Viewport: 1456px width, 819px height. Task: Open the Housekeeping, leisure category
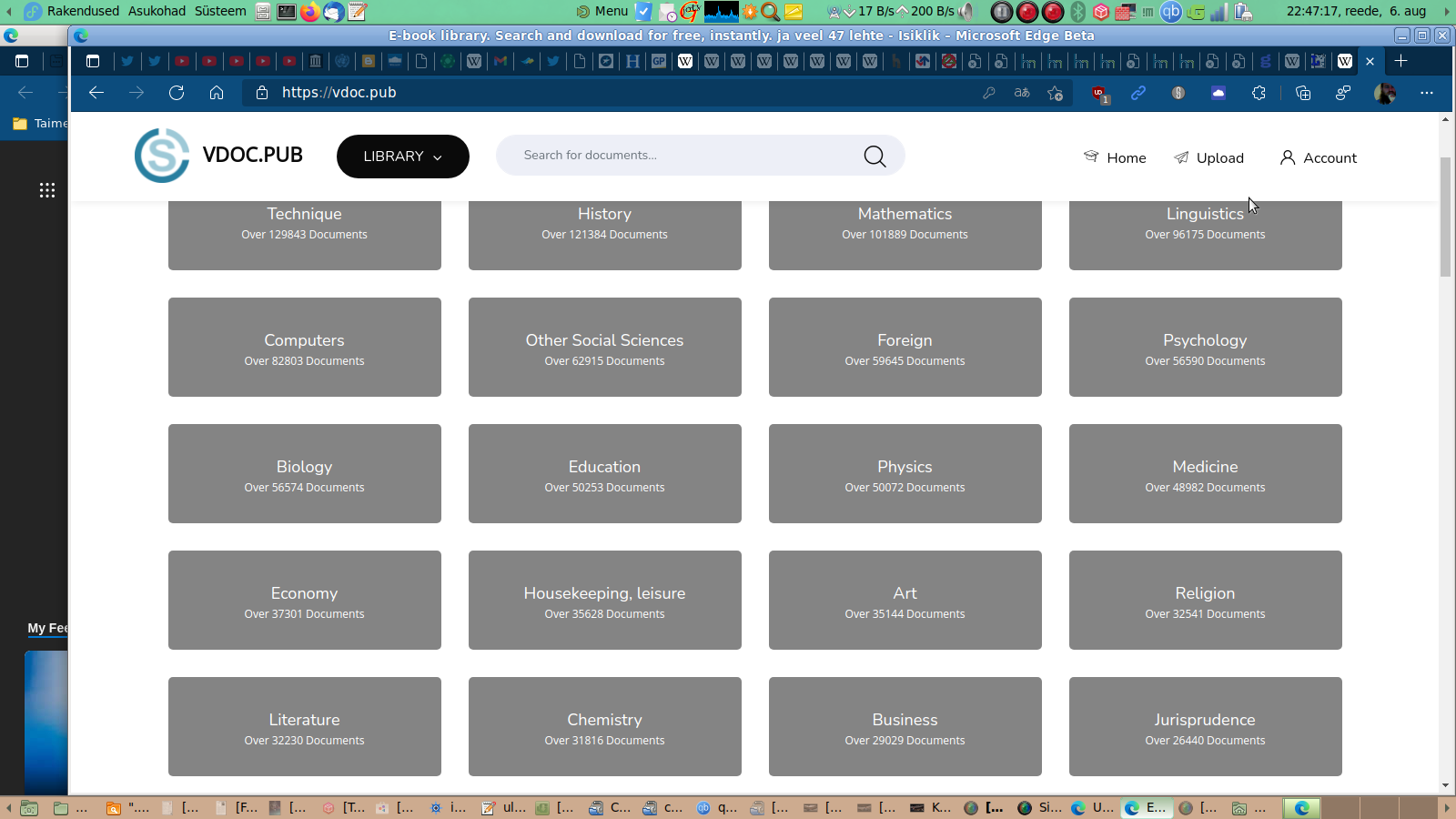pyautogui.click(x=605, y=601)
